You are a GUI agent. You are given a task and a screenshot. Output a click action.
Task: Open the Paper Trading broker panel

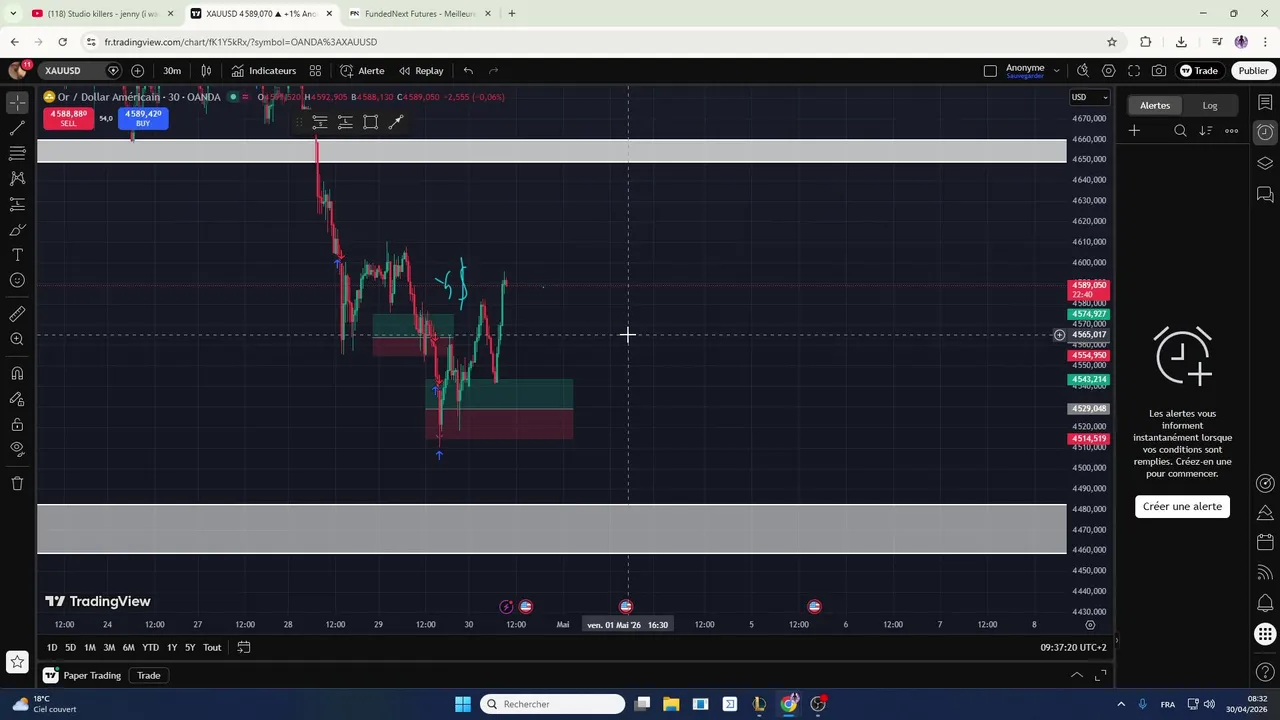[x=82, y=676]
